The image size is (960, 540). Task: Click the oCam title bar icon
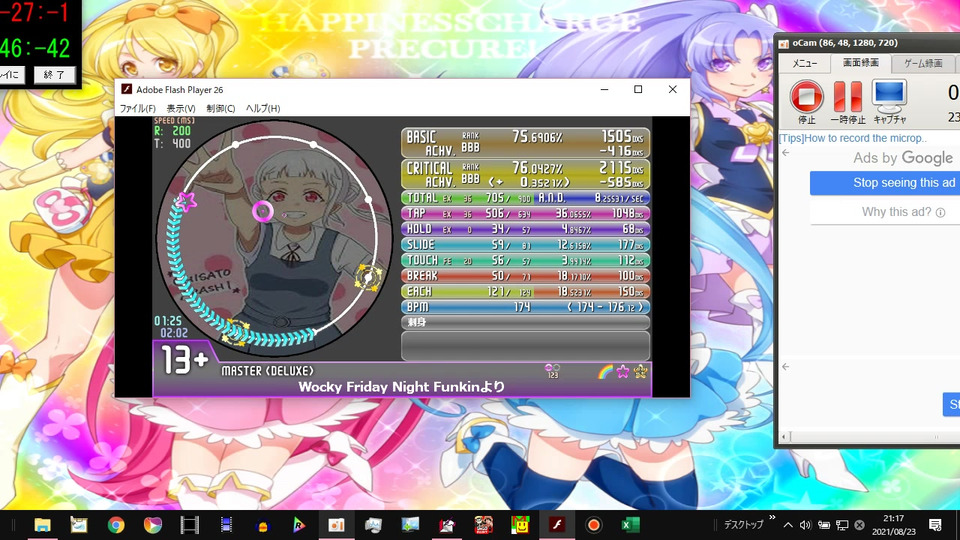coord(784,43)
